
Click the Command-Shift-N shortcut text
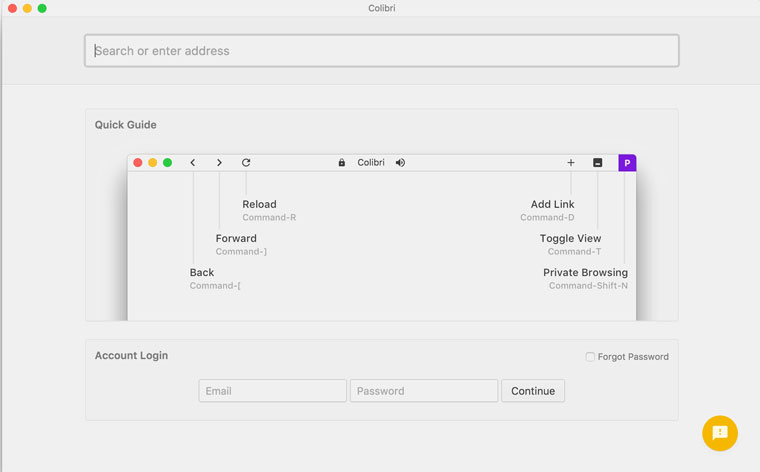(588, 286)
